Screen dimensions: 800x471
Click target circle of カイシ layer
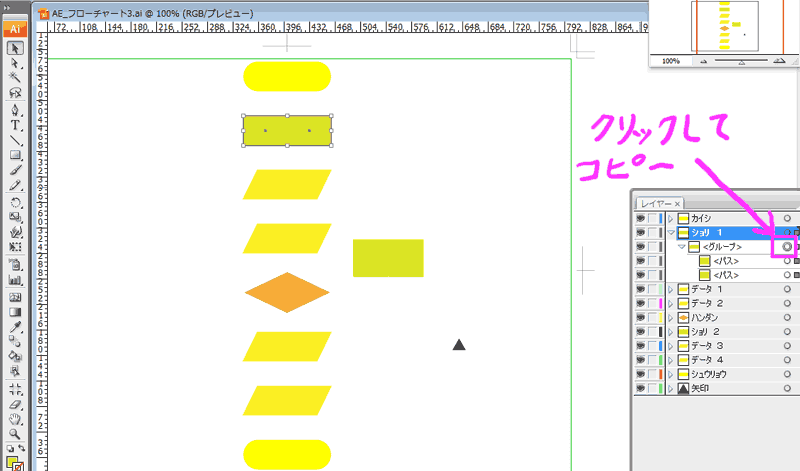tap(787, 218)
